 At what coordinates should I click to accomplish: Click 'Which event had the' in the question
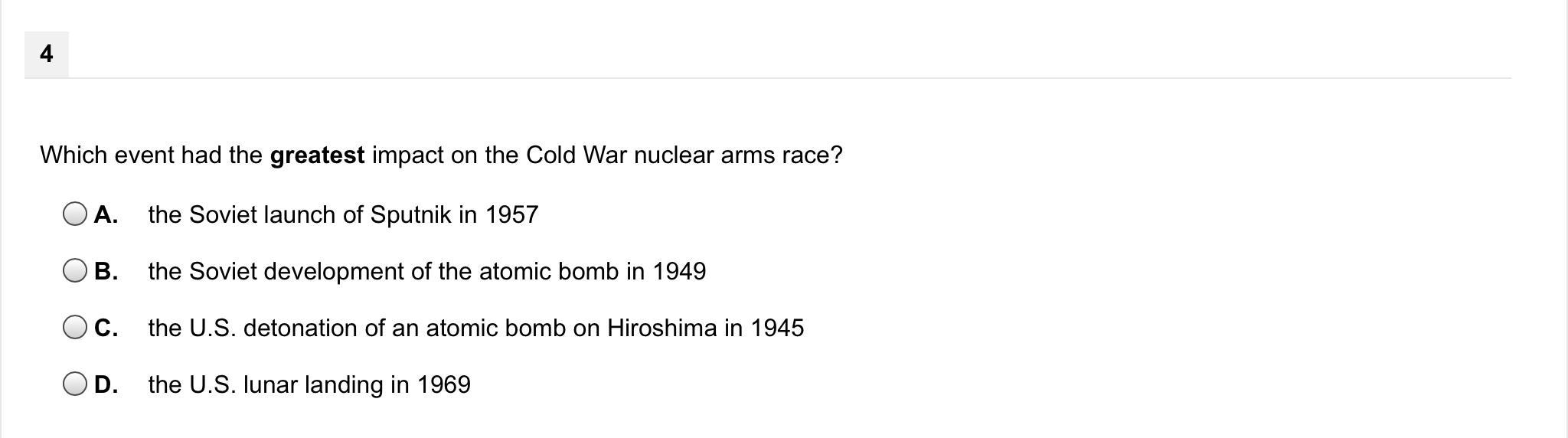pos(151,155)
